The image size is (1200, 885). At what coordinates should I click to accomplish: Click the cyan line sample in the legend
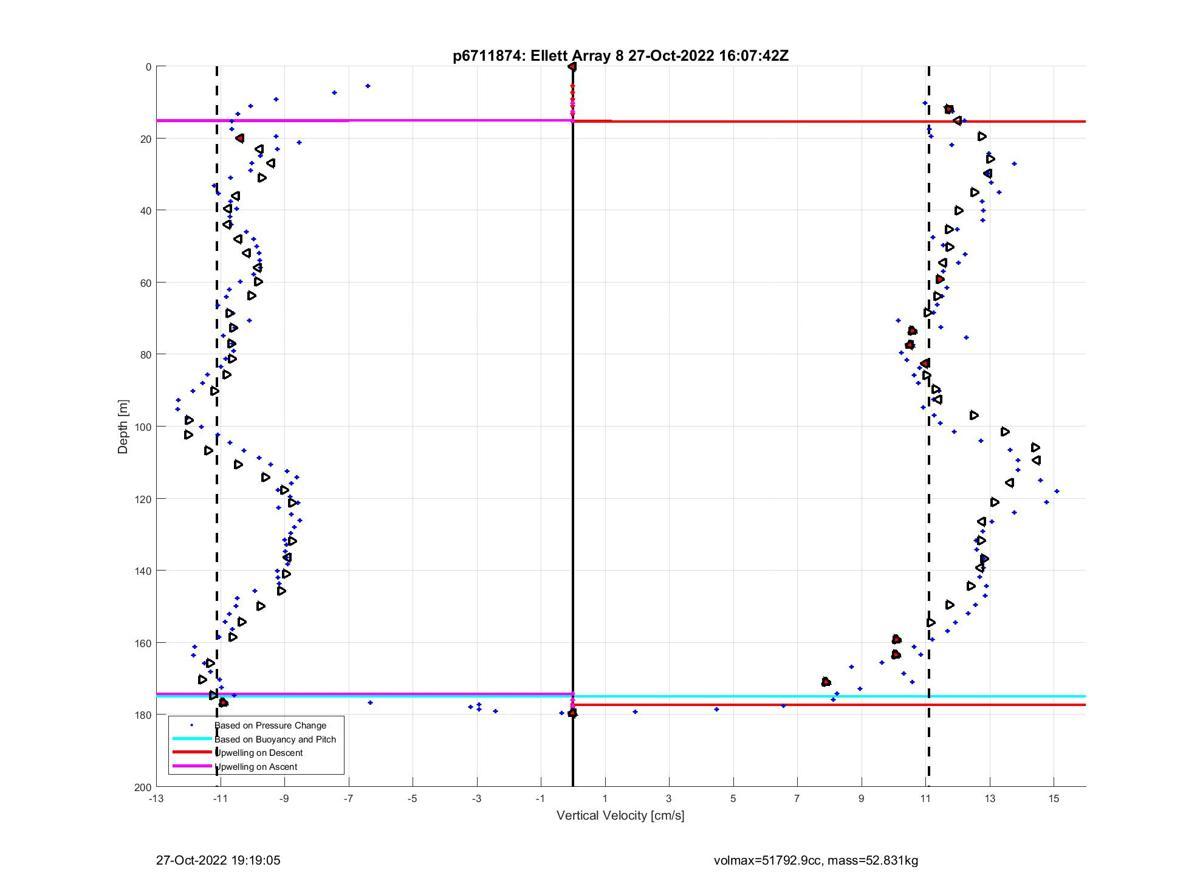(x=192, y=739)
